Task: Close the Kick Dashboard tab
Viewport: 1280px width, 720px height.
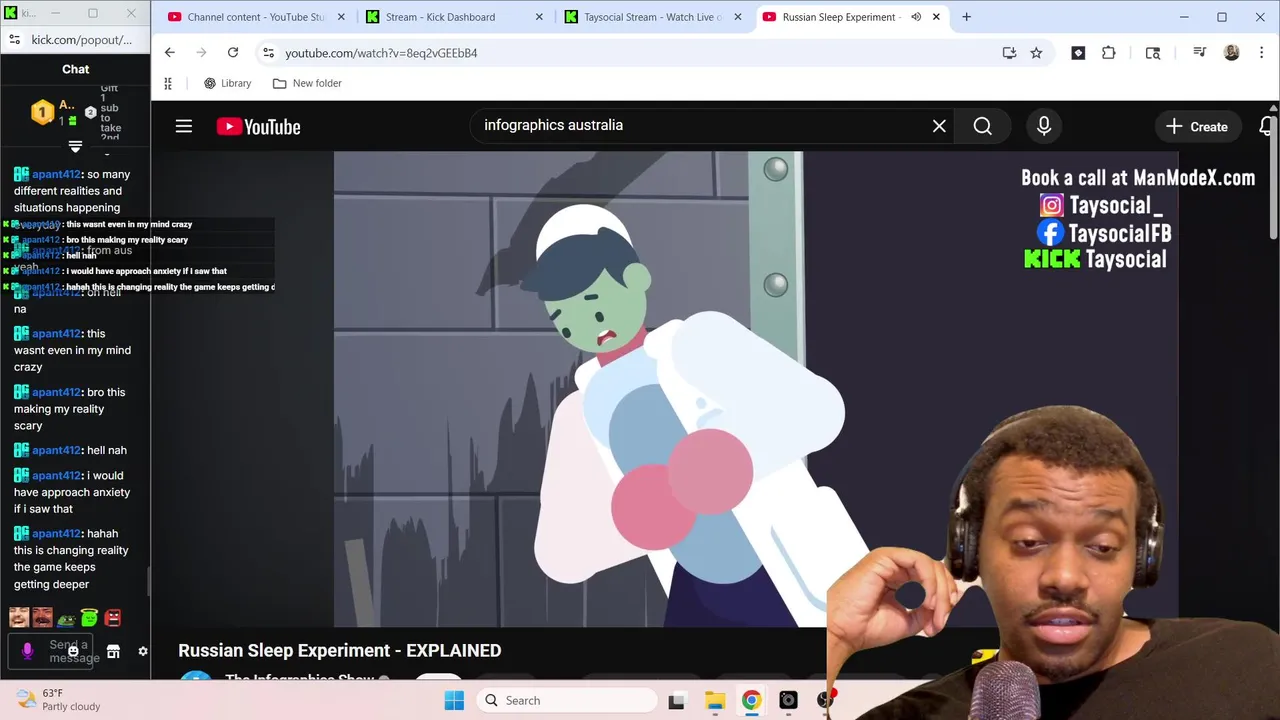Action: pos(540,17)
